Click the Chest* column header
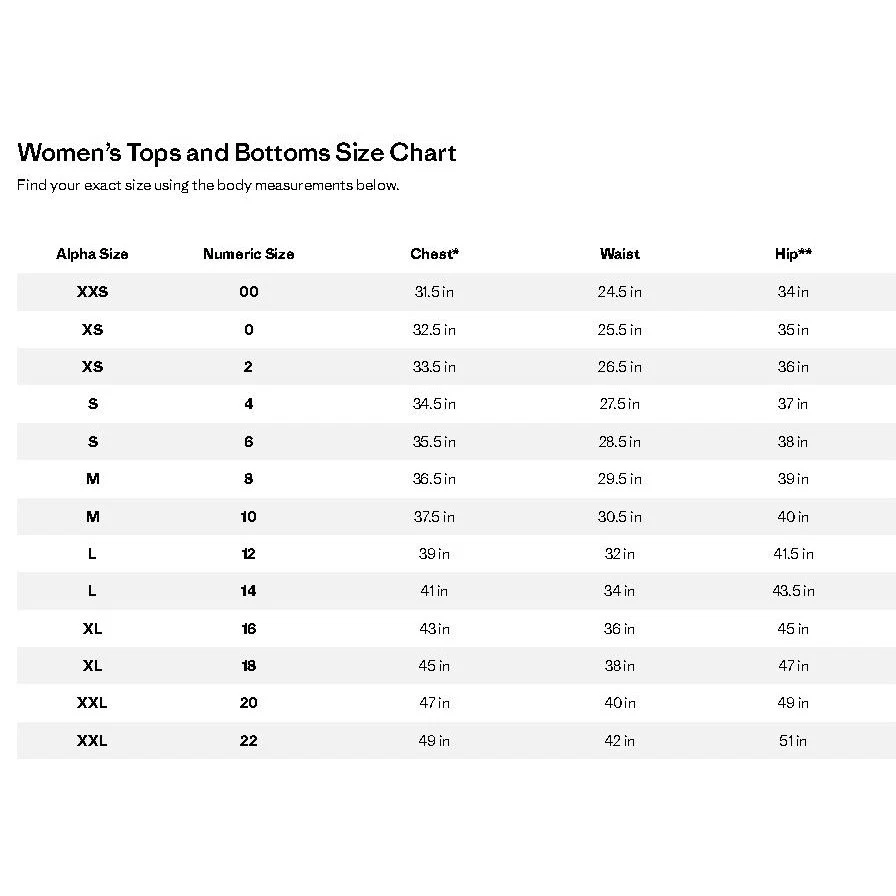The image size is (896, 896). [x=434, y=254]
